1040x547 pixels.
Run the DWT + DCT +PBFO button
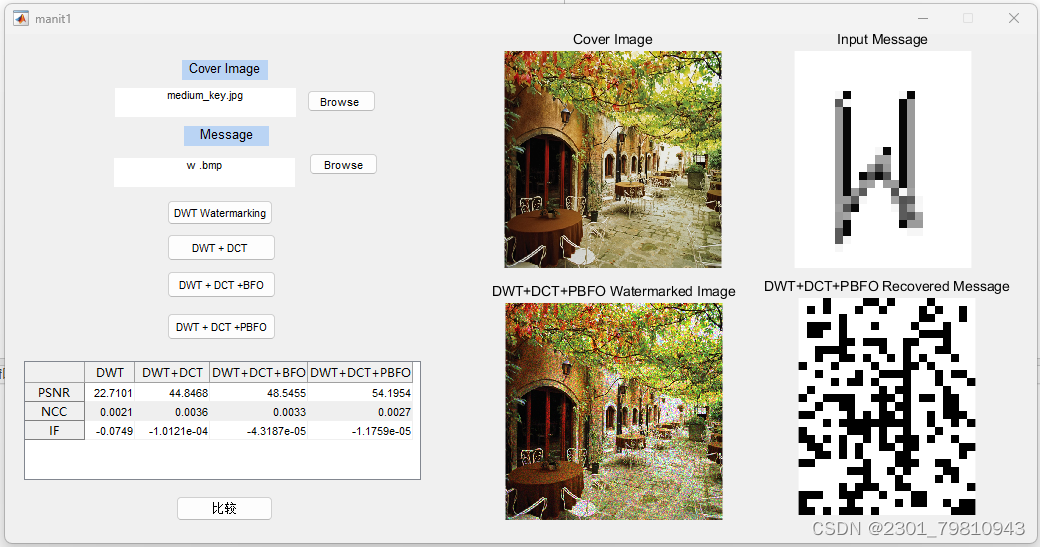[221, 327]
